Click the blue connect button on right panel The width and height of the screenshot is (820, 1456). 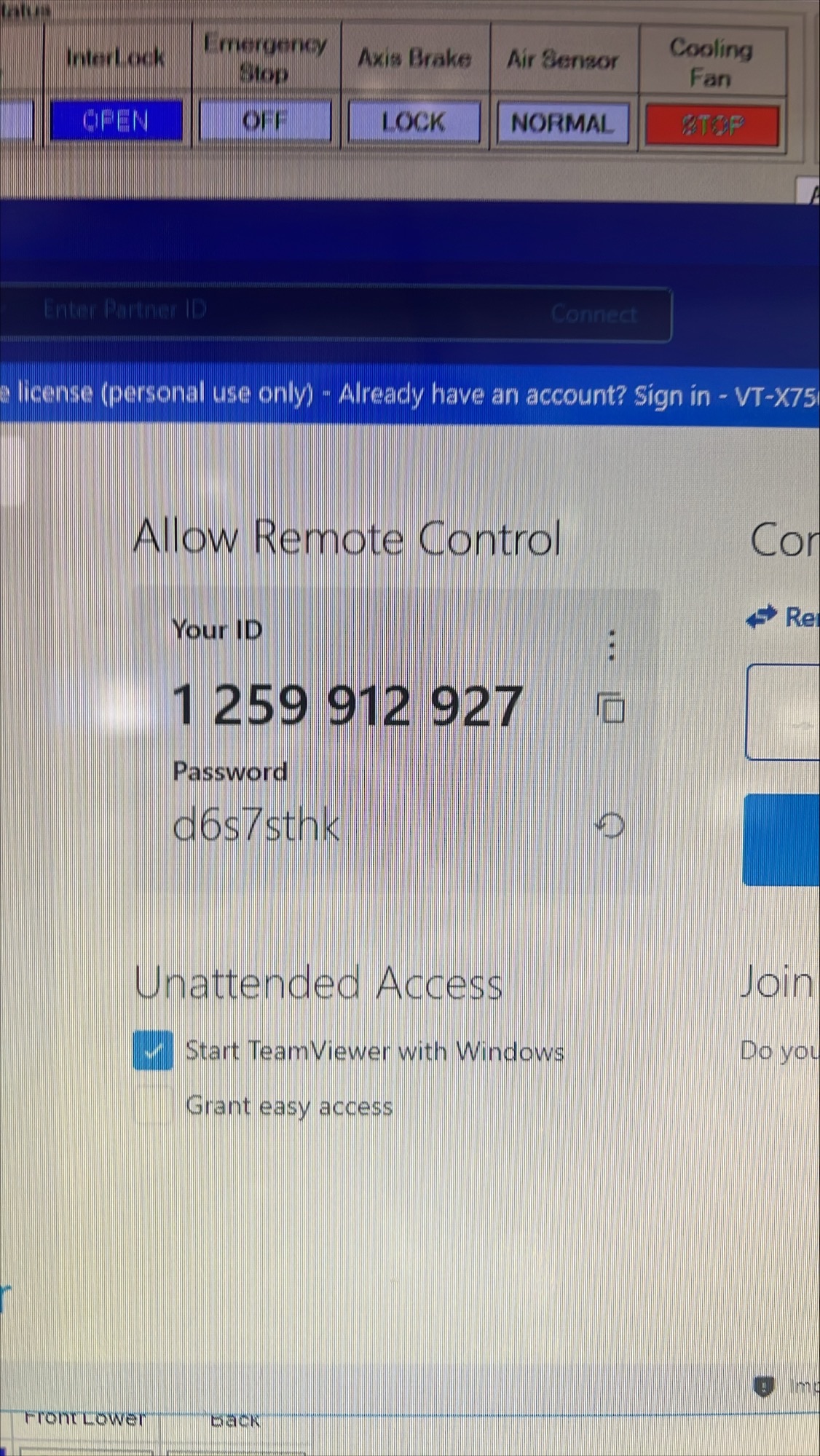tap(781, 839)
